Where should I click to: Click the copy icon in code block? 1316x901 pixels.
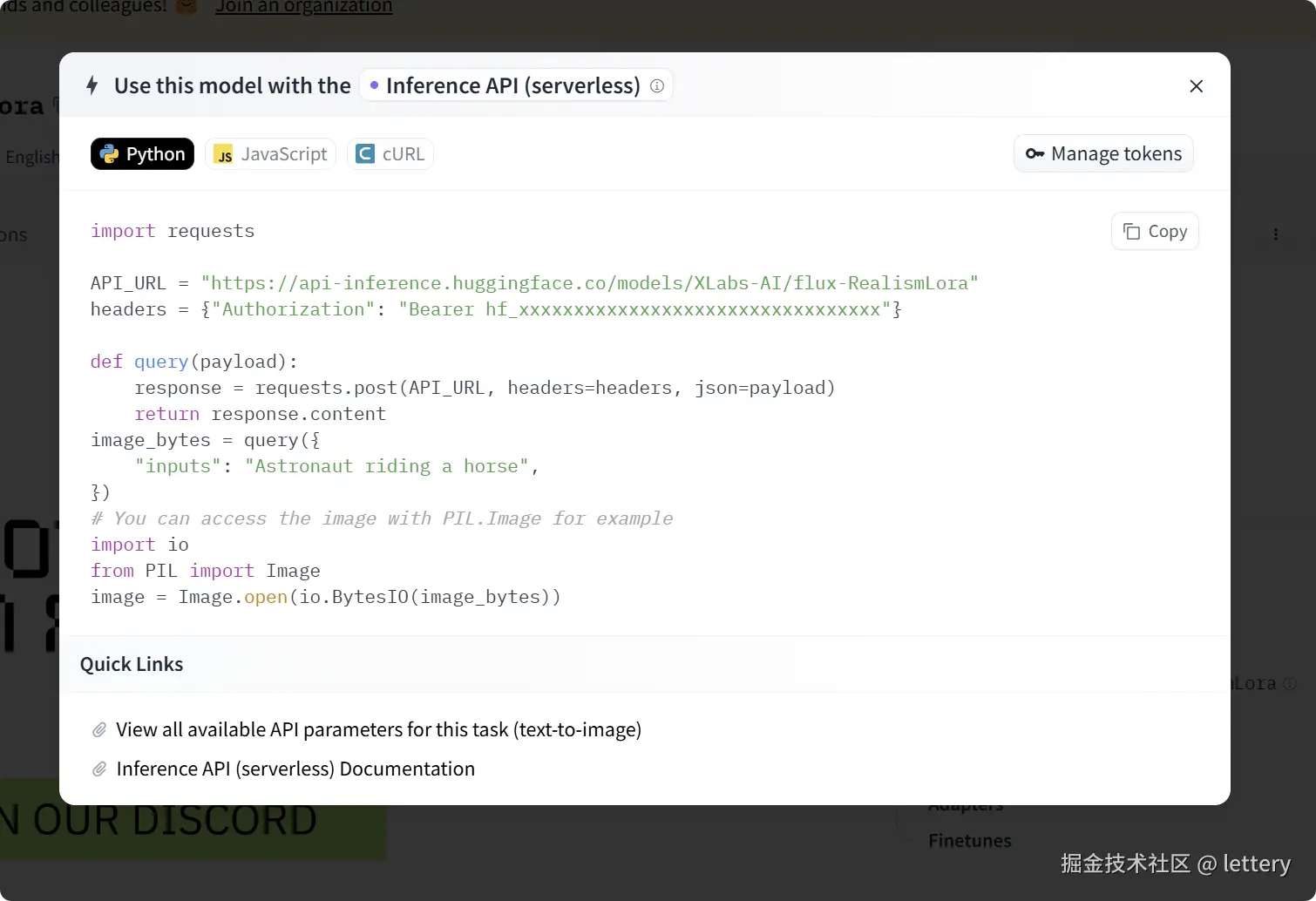pyautogui.click(x=1131, y=231)
